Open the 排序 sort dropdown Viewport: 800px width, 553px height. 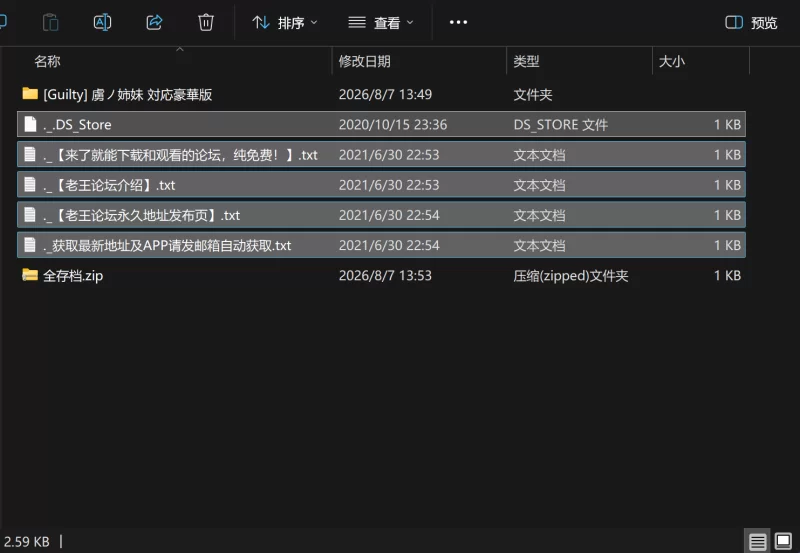(x=285, y=22)
